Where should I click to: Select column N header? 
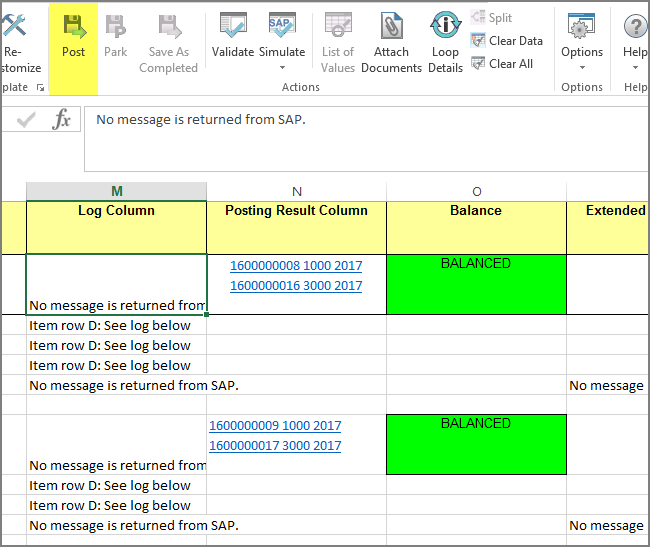296,191
